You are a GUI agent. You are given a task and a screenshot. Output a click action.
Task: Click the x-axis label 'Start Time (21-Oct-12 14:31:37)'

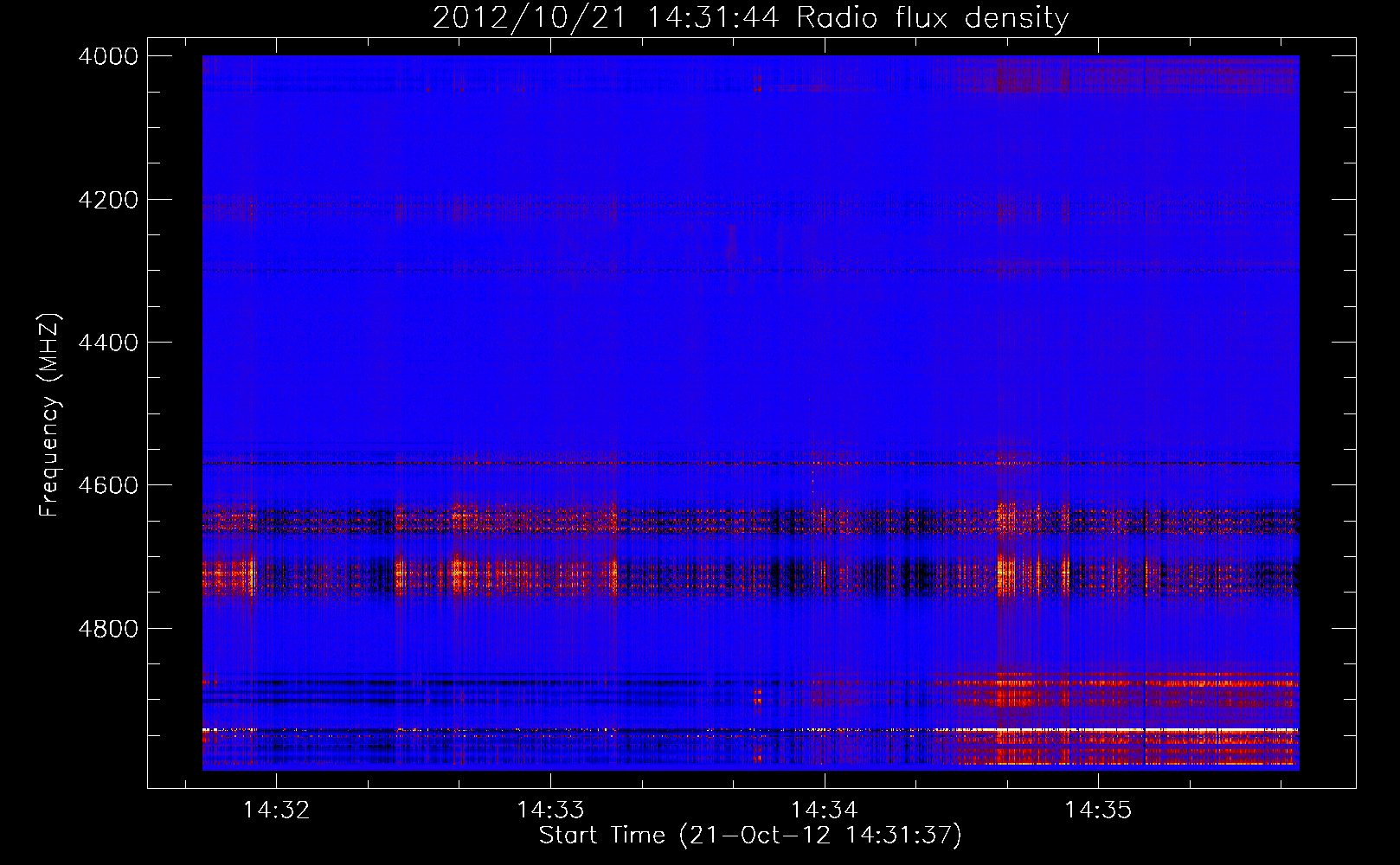click(x=750, y=835)
